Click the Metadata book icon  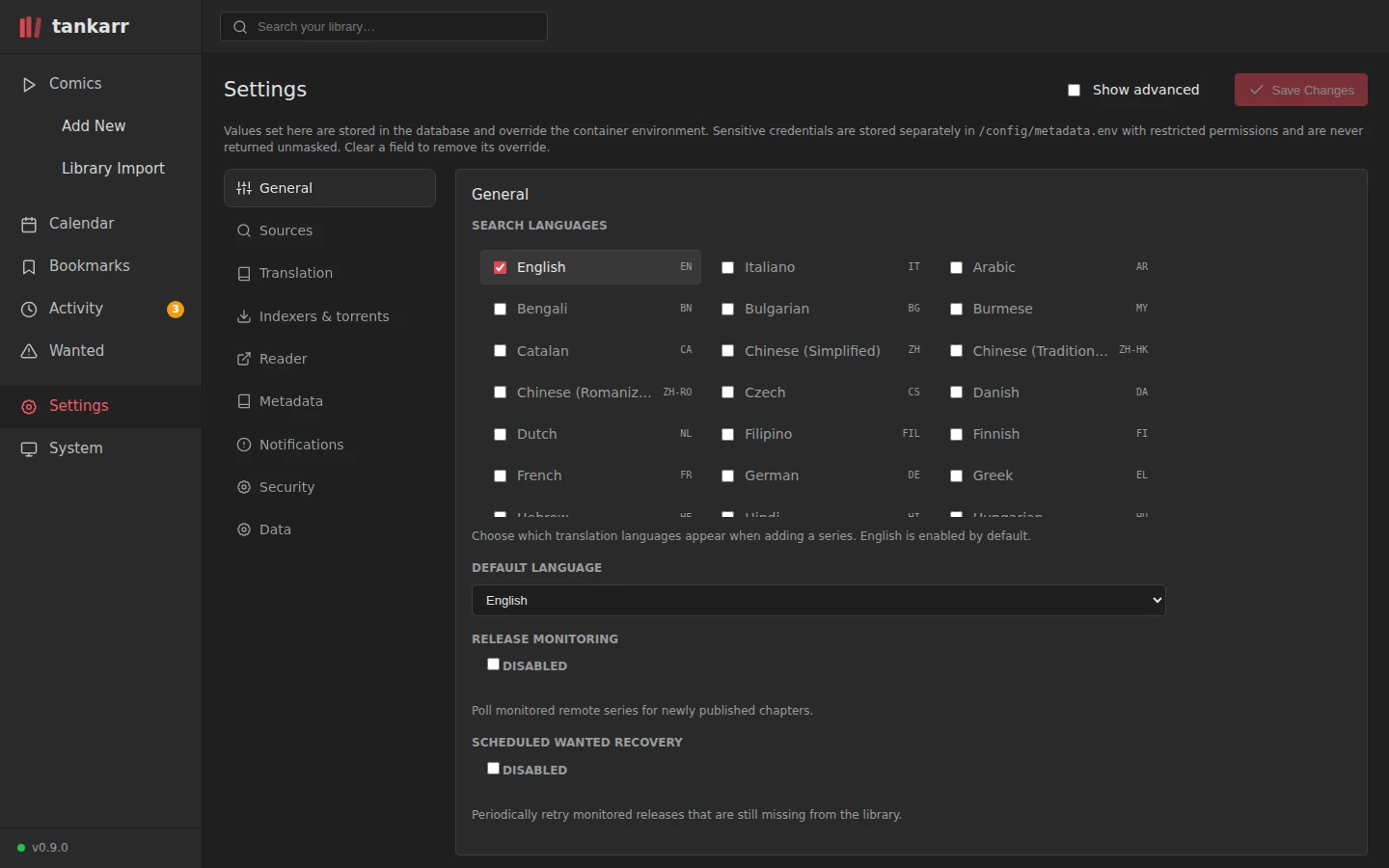click(244, 402)
